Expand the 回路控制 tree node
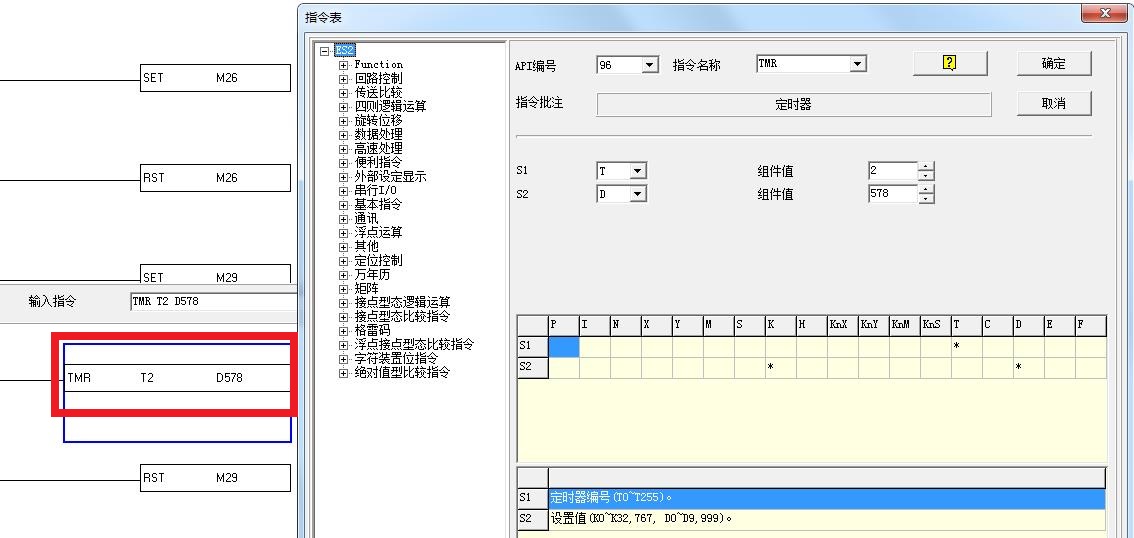 pos(344,78)
